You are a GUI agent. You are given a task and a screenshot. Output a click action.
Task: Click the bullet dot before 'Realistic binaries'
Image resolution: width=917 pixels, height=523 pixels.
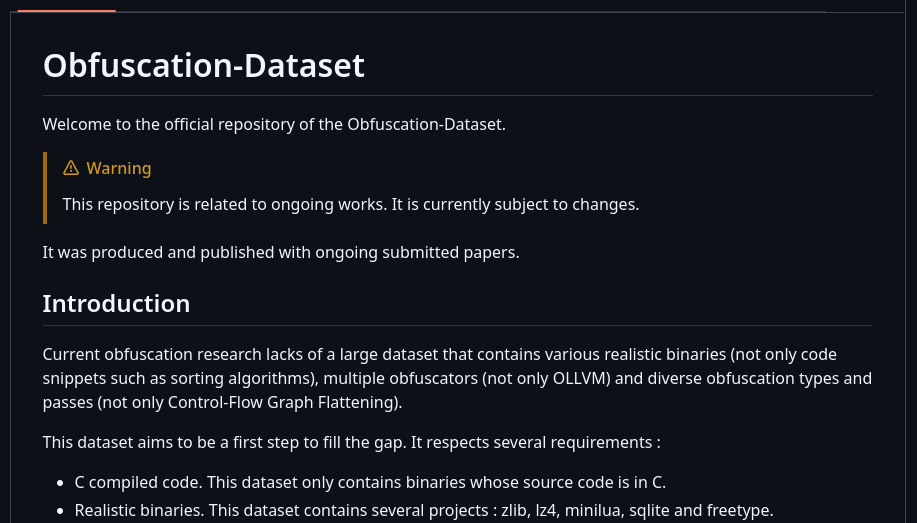tap(60, 511)
